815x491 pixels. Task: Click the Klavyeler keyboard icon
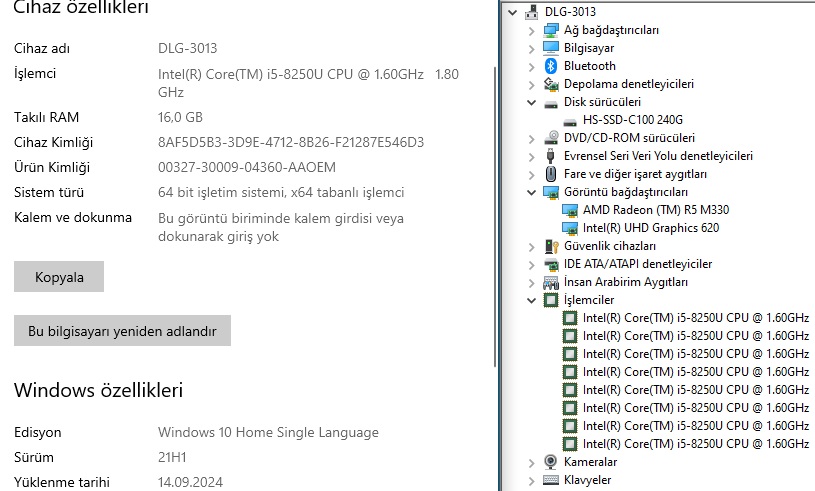click(551, 480)
